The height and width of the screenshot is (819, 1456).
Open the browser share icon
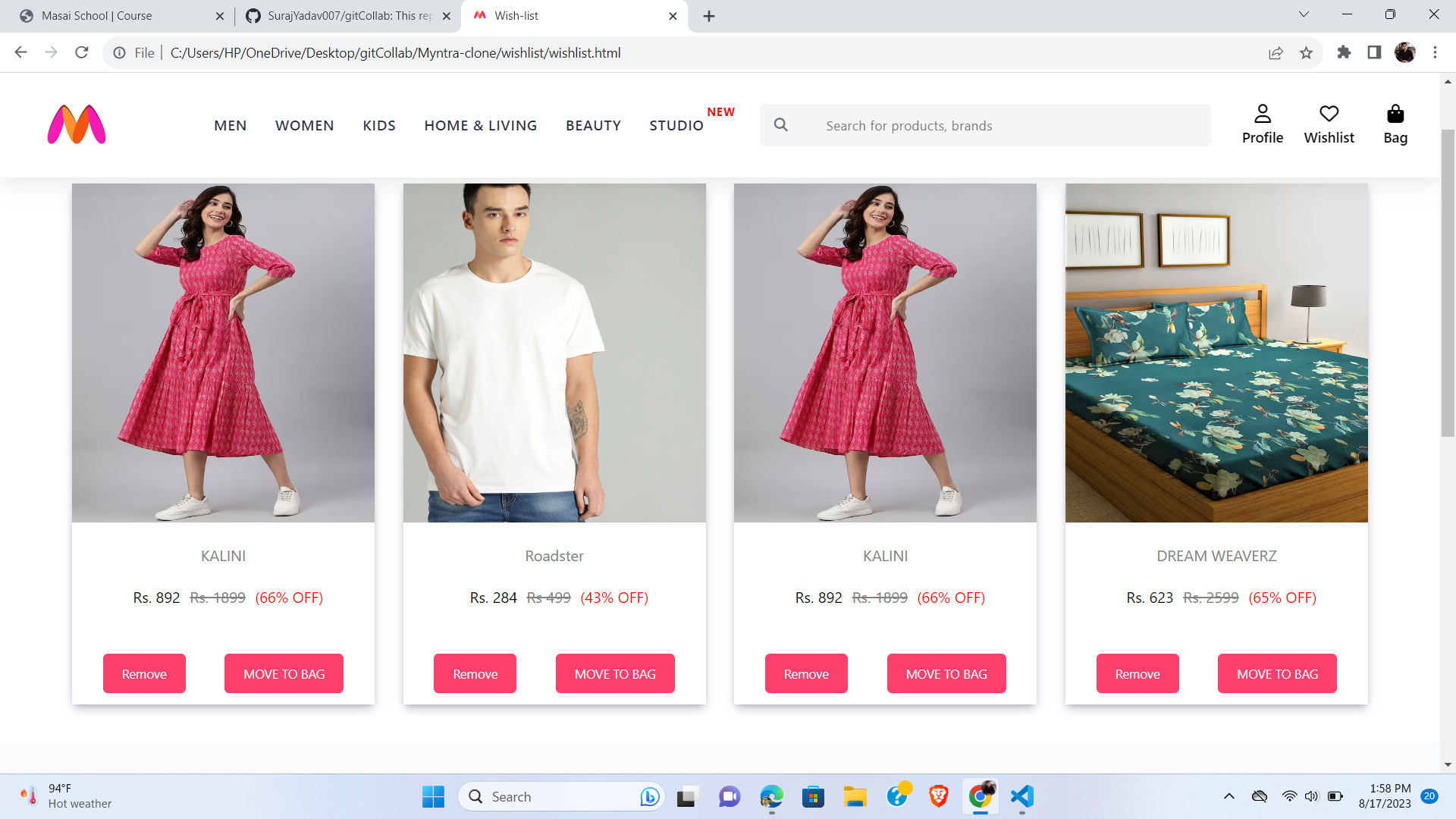(x=1276, y=52)
